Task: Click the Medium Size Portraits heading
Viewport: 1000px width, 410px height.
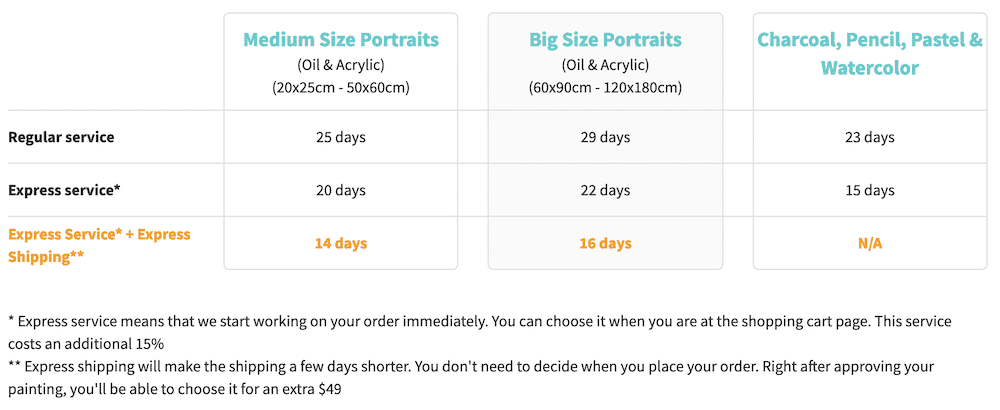Action: tap(341, 40)
